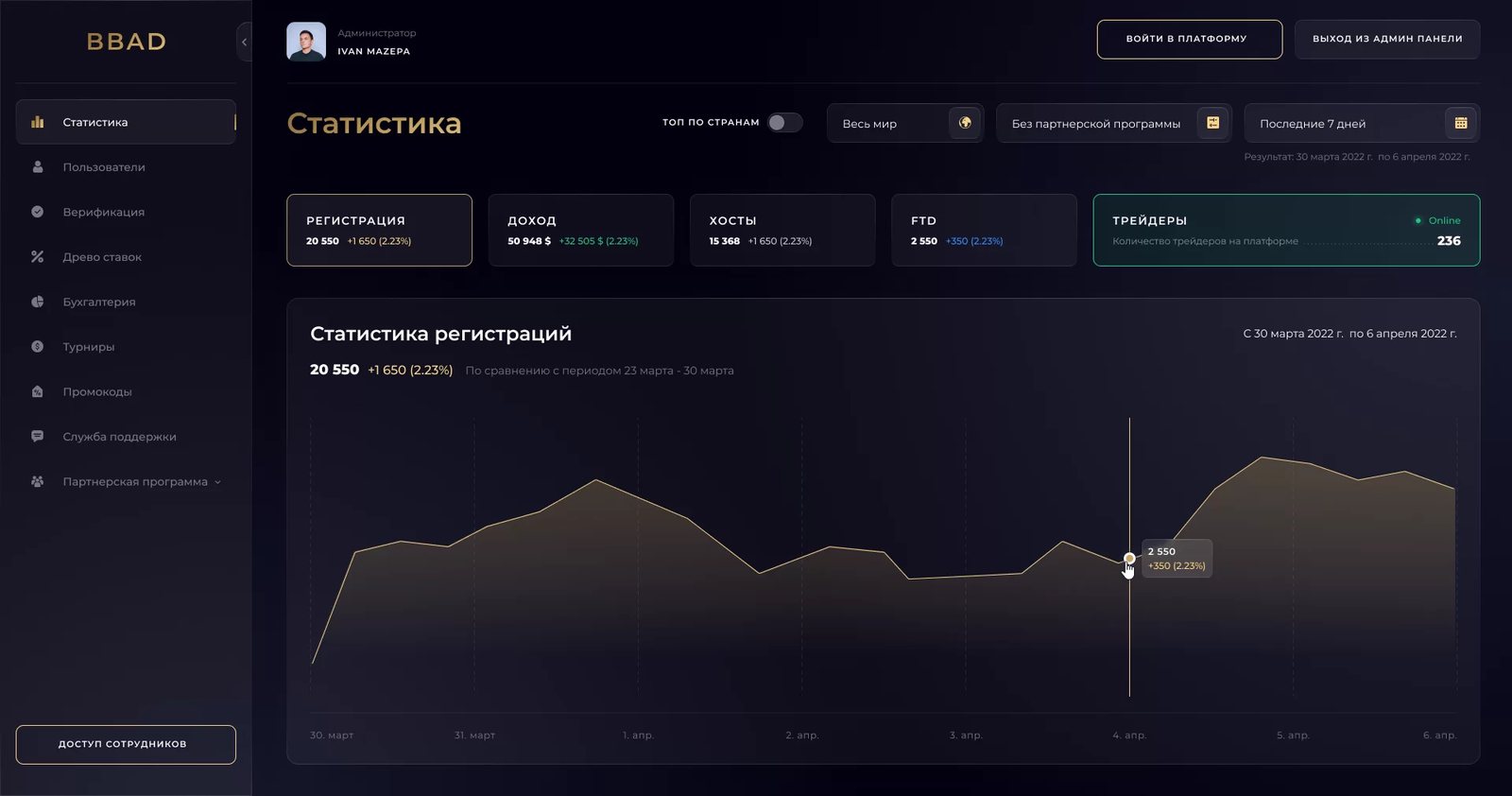Select the Хосты stats card
Image resolution: width=1512 pixels, height=796 pixels.
point(782,230)
